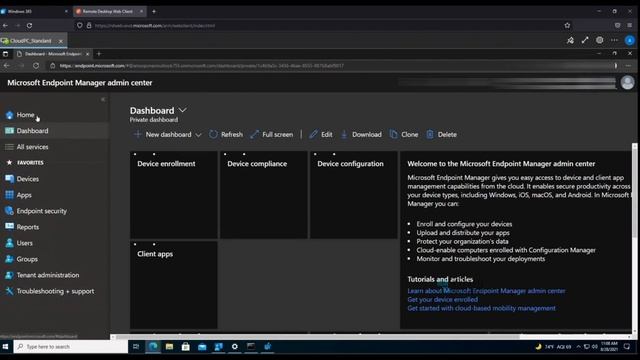This screenshot has height=360, width=640.
Task: Open the Client apps tile
Action: (173, 285)
